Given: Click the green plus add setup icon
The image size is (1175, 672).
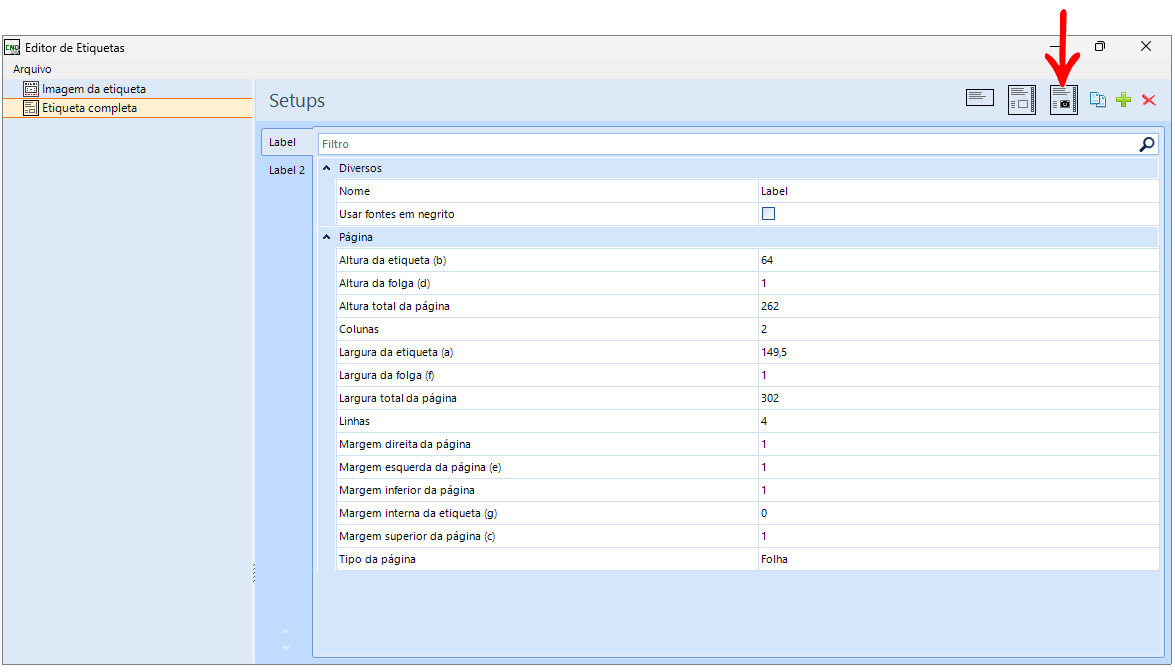Looking at the screenshot, I should [x=1123, y=100].
